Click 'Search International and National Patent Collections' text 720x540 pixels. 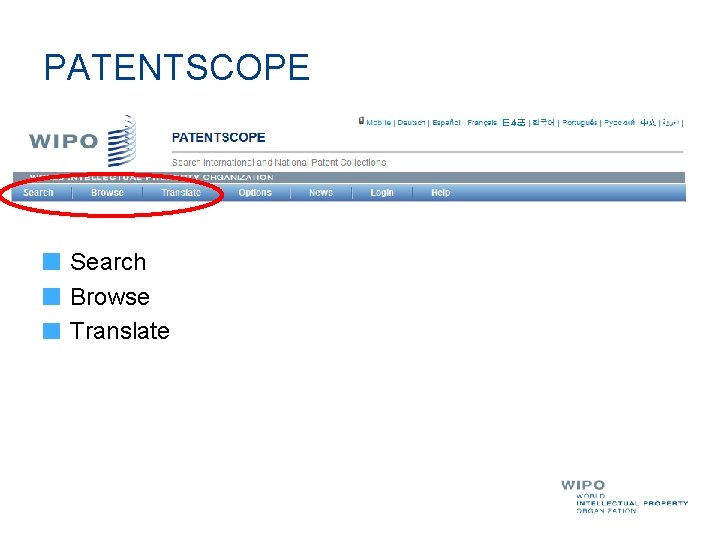279,163
